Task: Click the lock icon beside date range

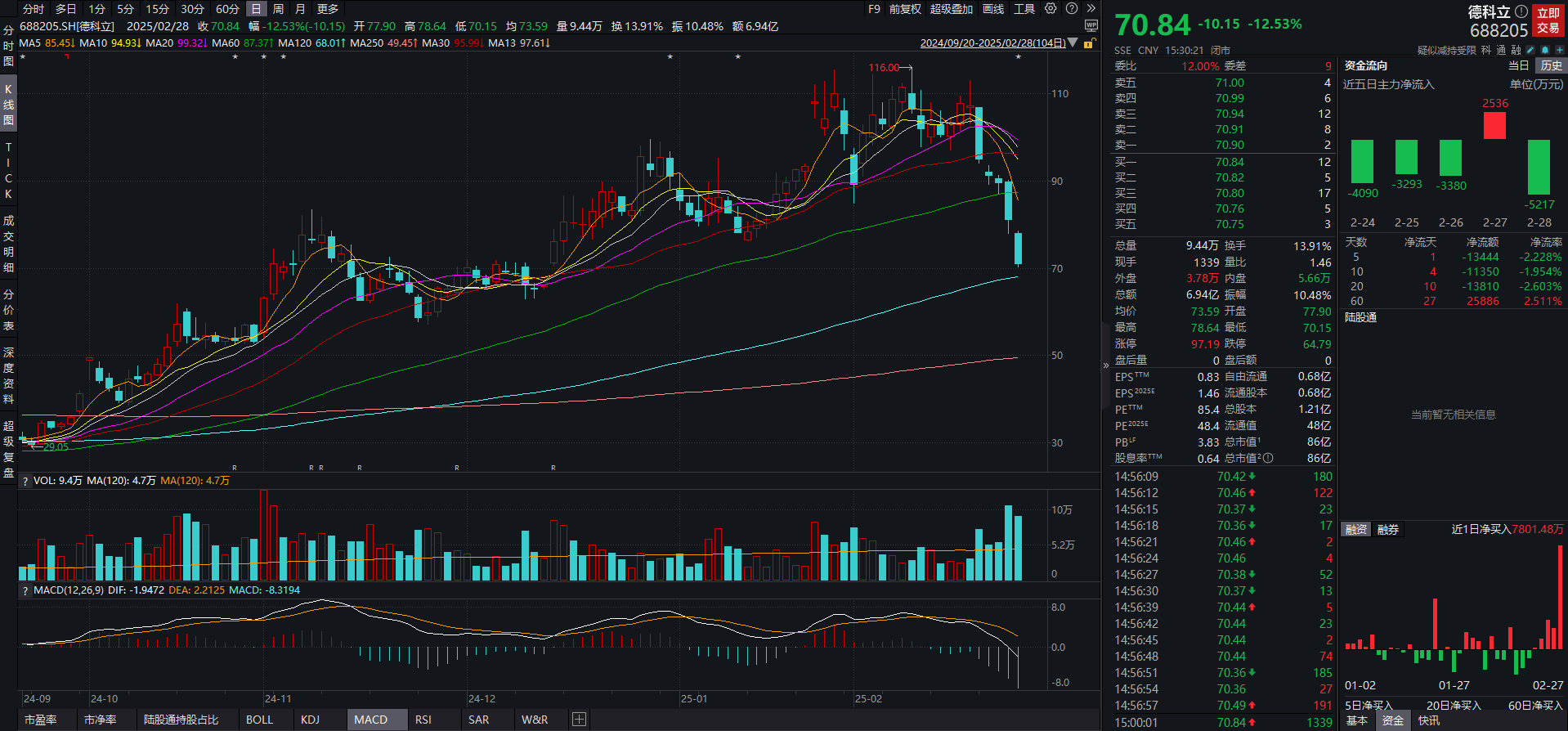Action: click(x=1089, y=43)
